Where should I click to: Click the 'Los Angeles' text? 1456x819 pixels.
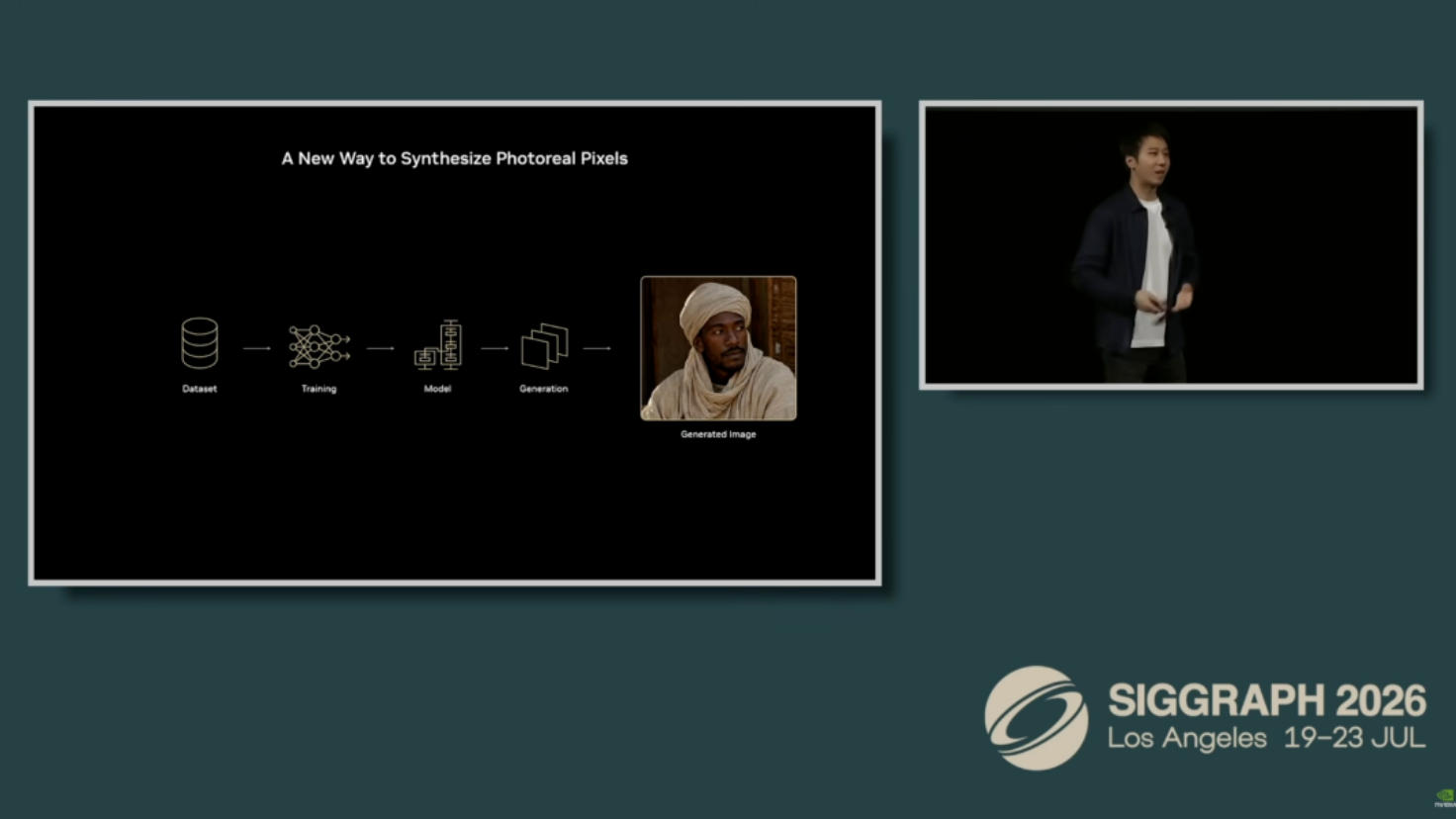click(x=1187, y=738)
